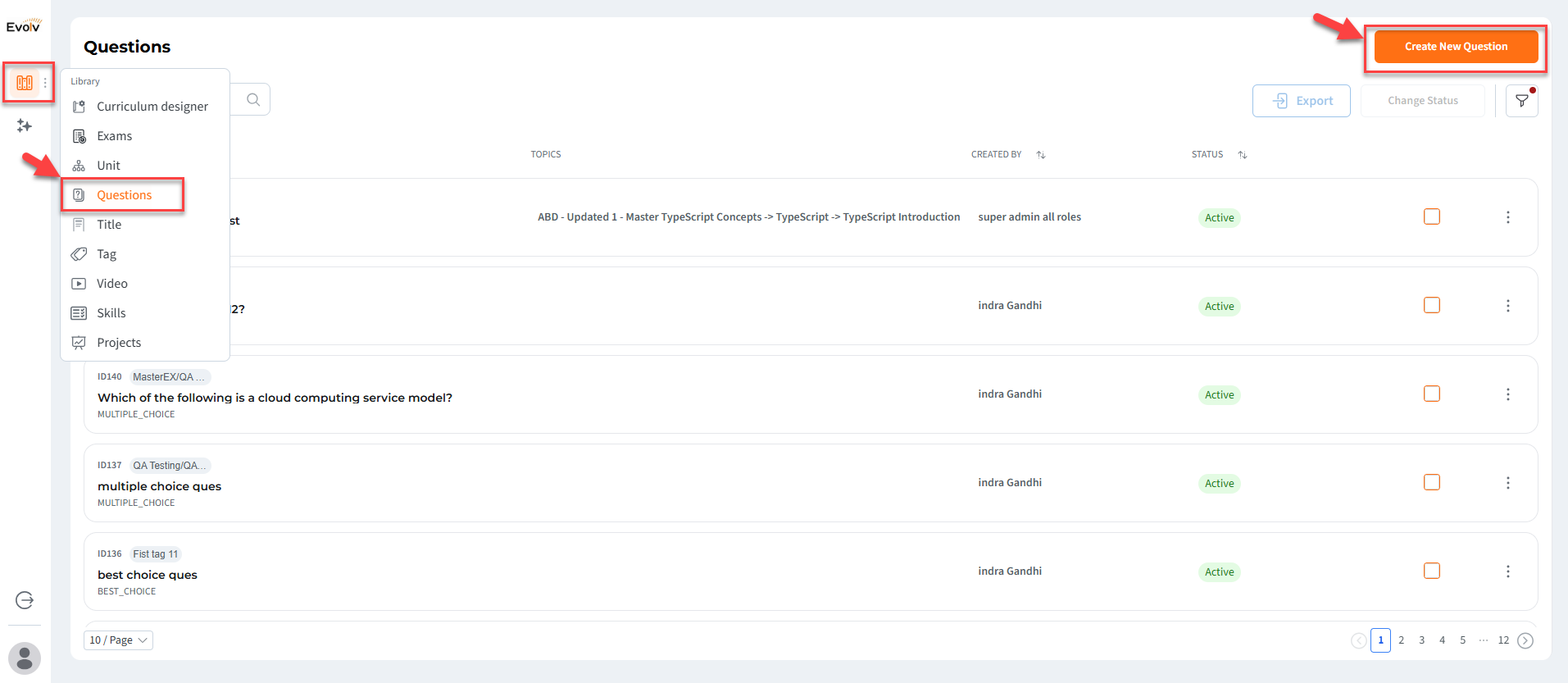The height and width of the screenshot is (683, 1568).
Task: Click the vertical dots beside Library icon
Action: coord(45,83)
